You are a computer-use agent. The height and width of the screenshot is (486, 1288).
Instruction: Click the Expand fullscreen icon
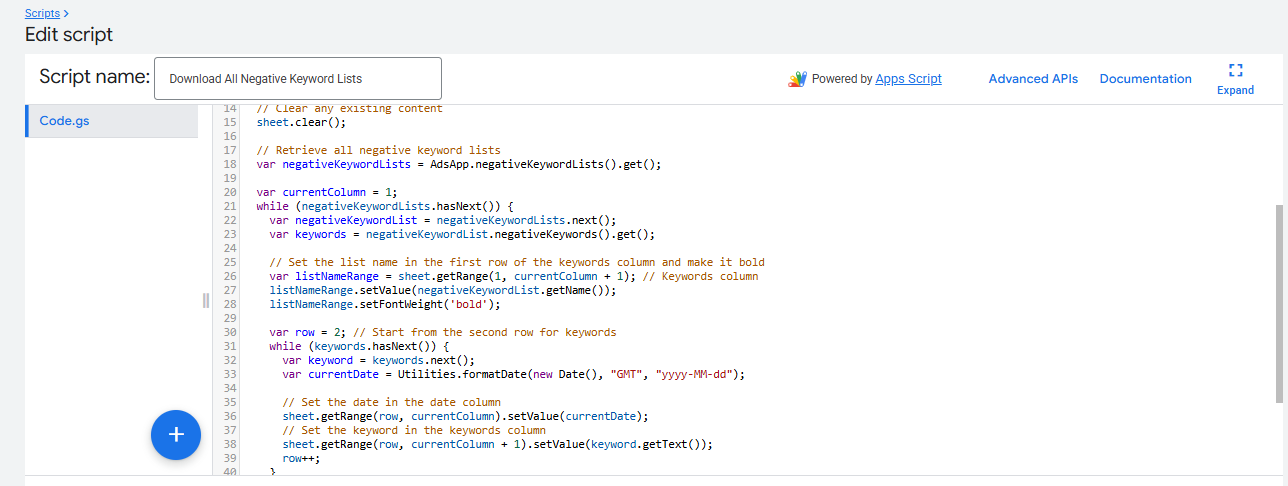(x=1235, y=70)
